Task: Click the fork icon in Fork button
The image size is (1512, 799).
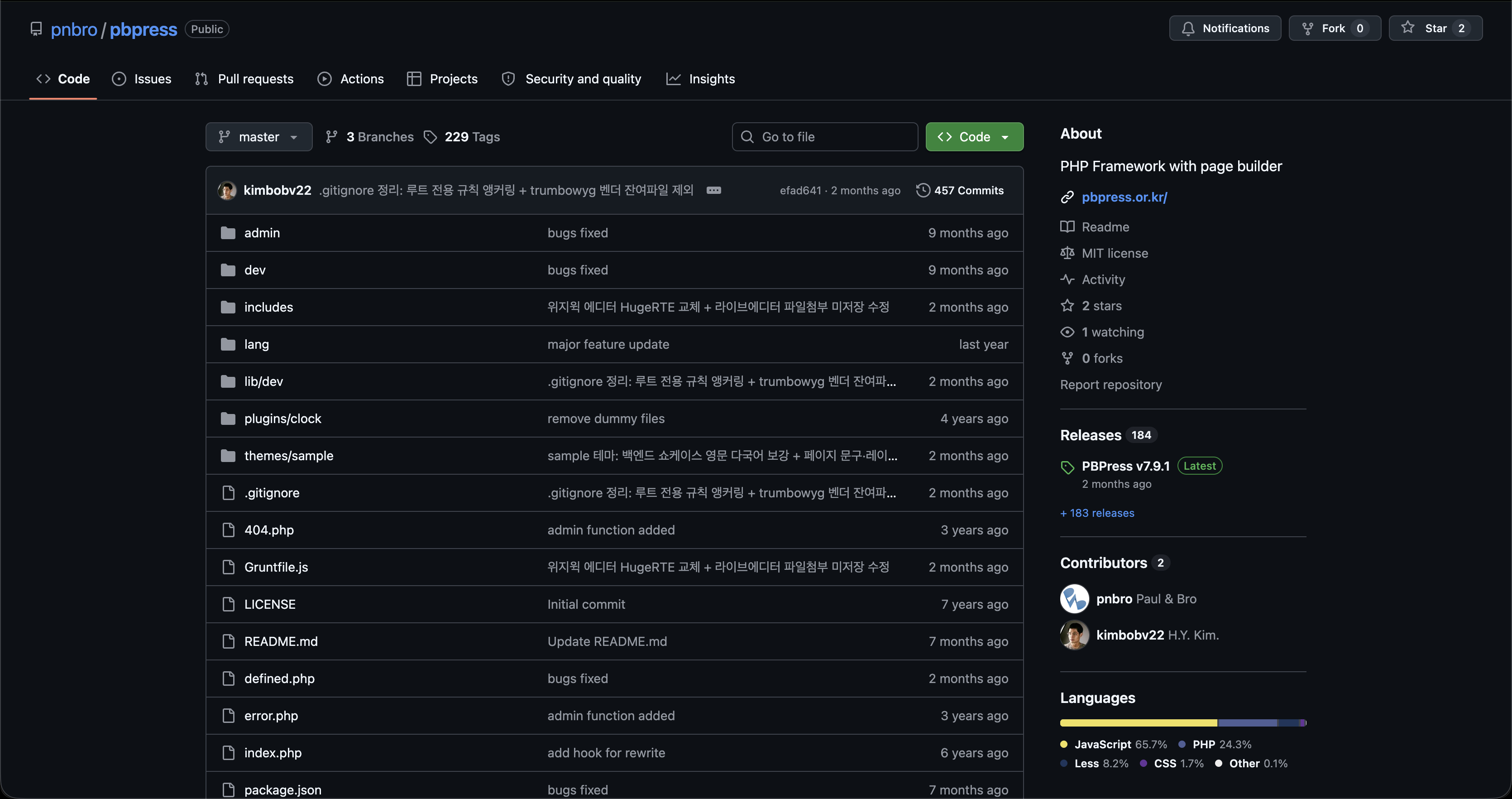Action: pos(1308,28)
